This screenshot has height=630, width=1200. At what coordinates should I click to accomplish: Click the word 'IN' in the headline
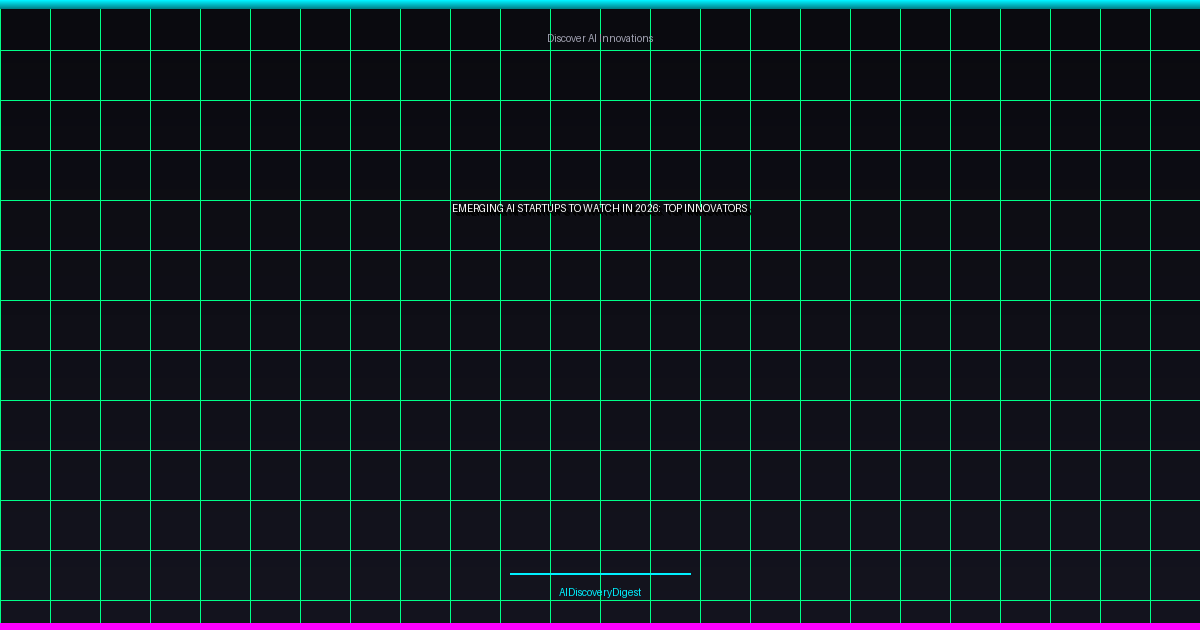point(627,208)
